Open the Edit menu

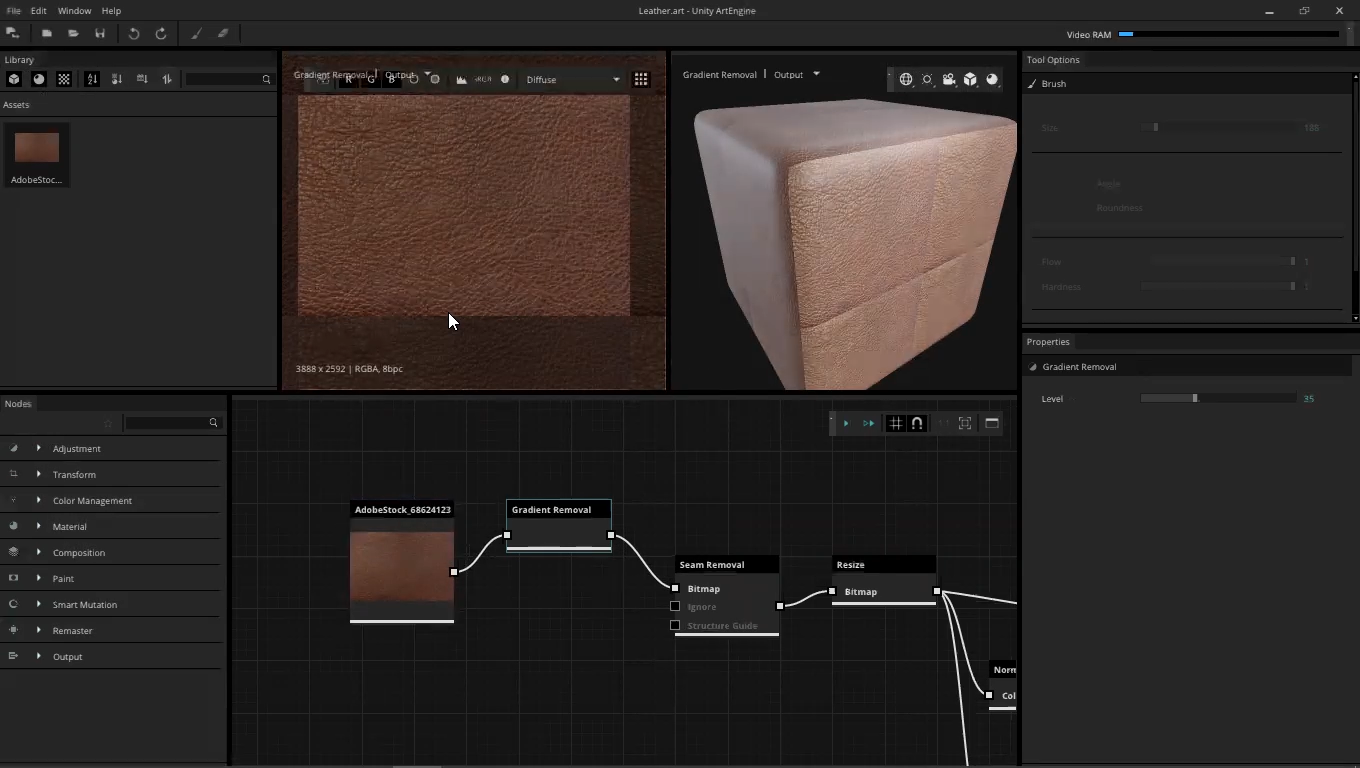(38, 11)
